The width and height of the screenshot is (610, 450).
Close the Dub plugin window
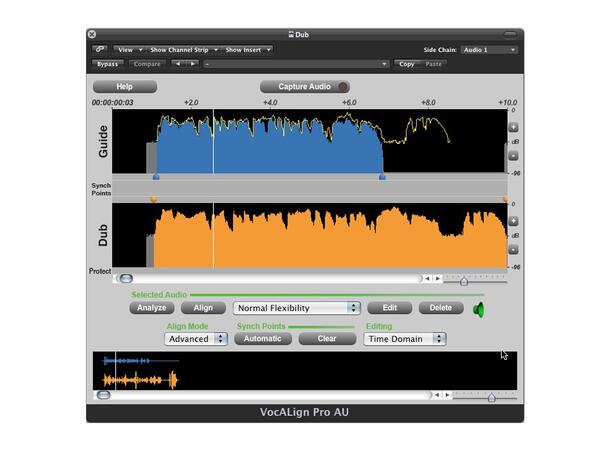92,34
